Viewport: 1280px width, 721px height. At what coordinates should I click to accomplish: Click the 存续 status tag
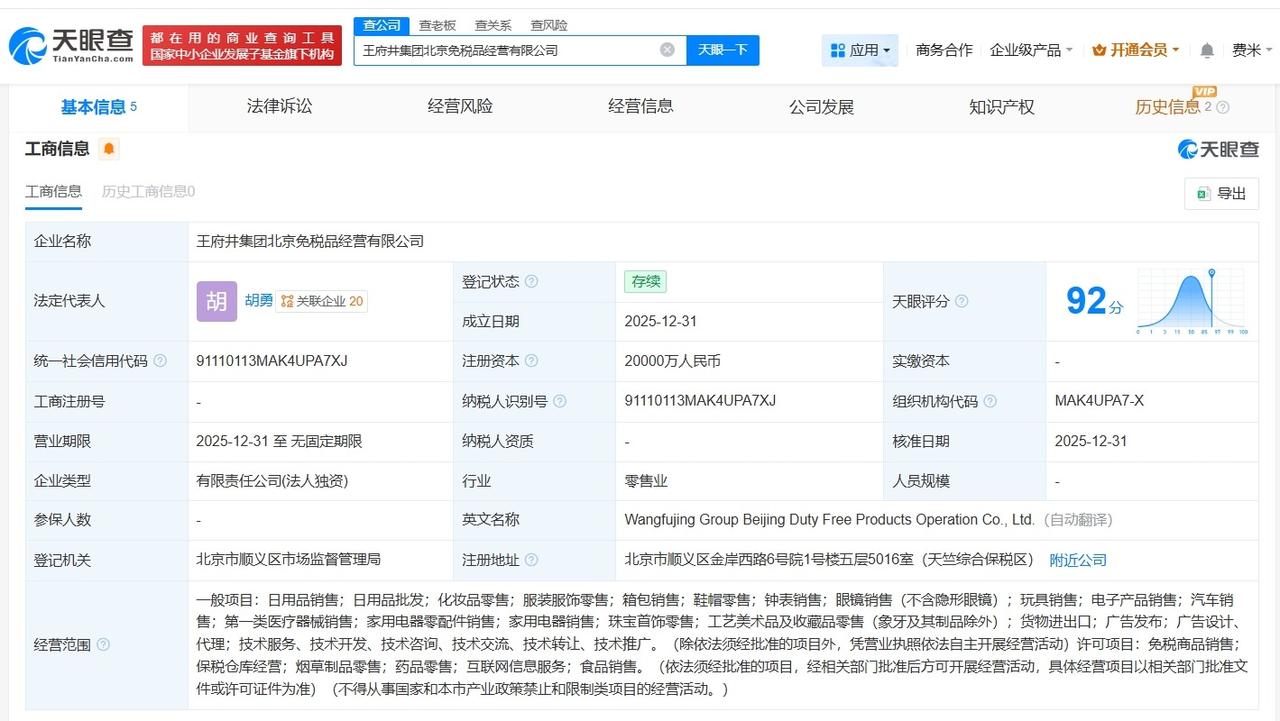[x=645, y=281]
